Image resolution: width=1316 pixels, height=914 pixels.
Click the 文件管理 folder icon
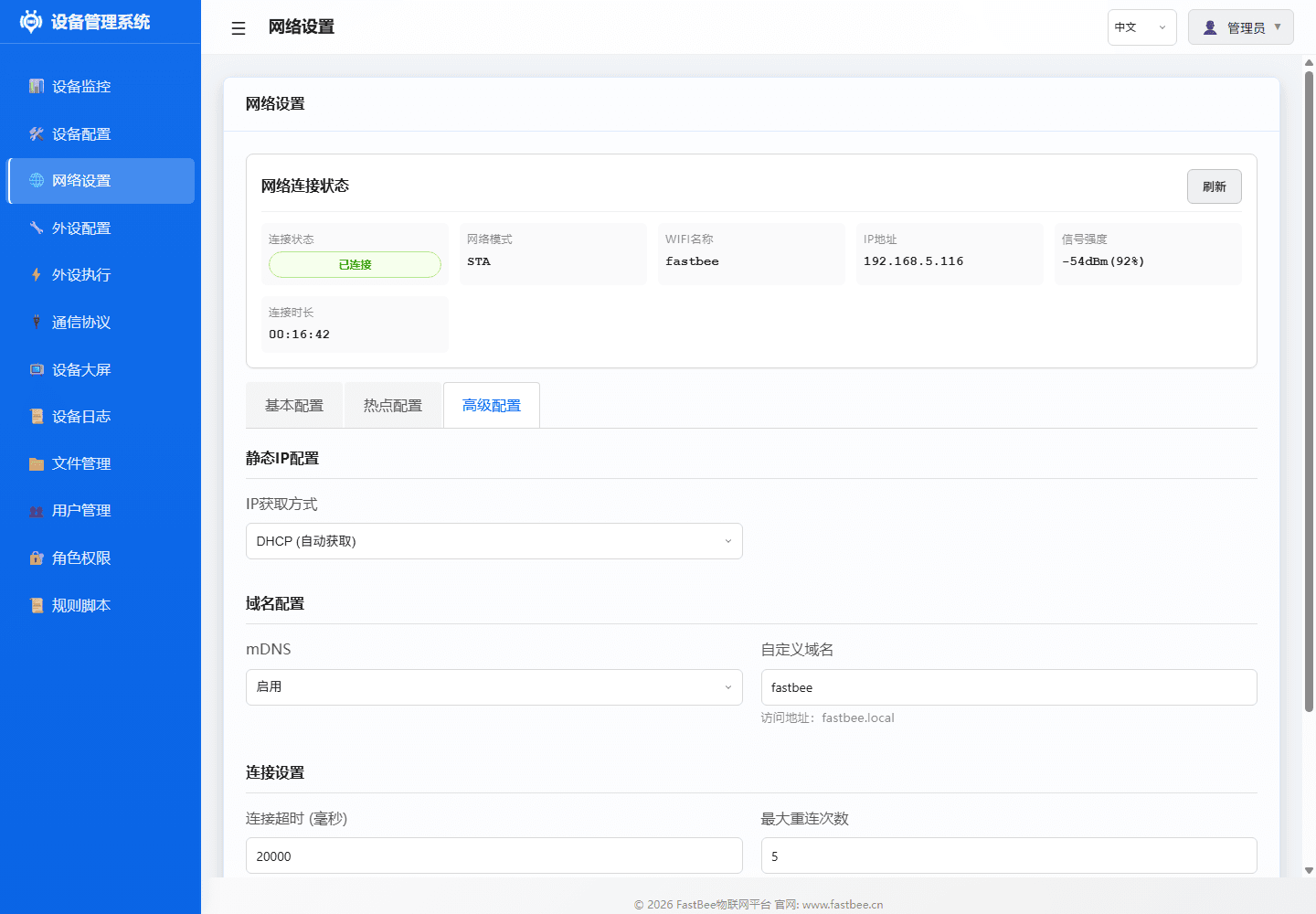pos(37,463)
